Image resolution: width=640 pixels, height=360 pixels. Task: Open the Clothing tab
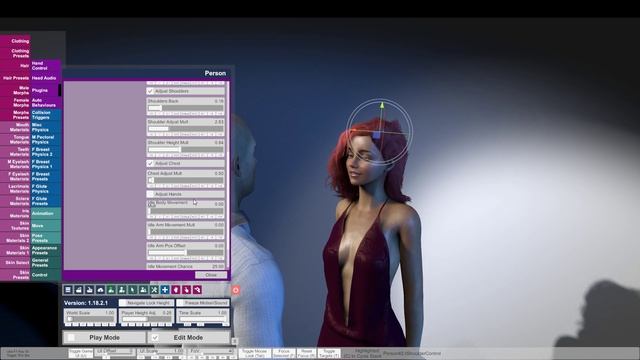click(x=15, y=41)
